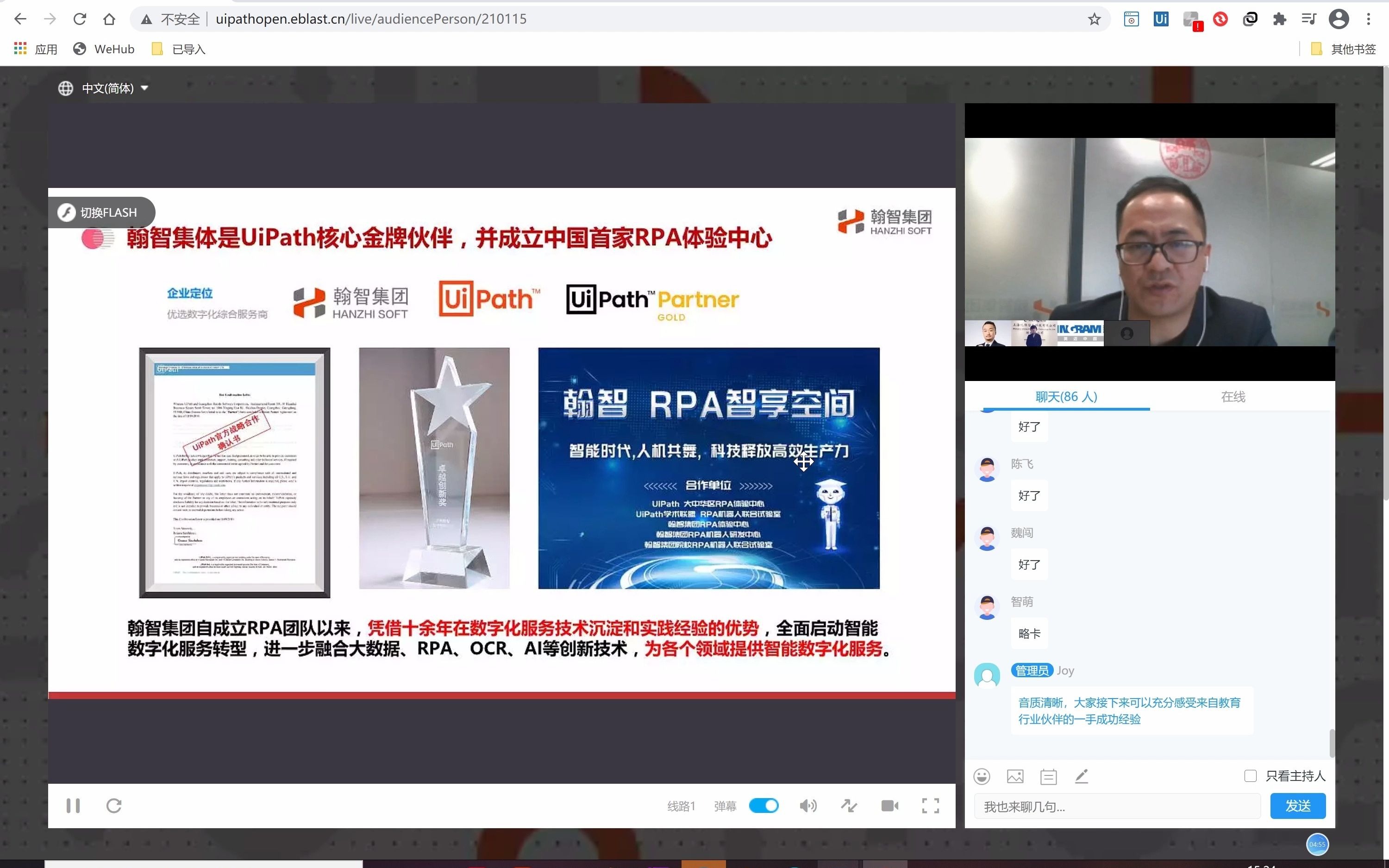The width and height of the screenshot is (1389, 868).
Task: Open the 已导入 bookmarks folder
Action: pyautogui.click(x=179, y=49)
